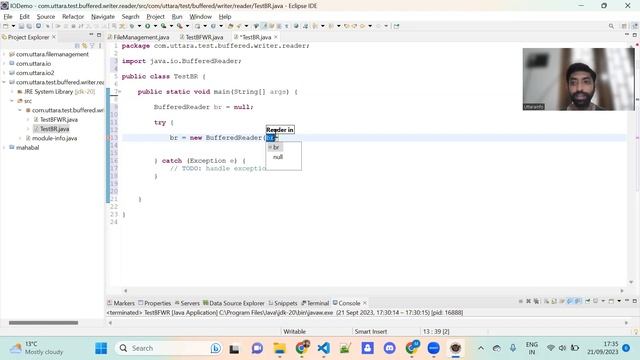Open the File menu
Image resolution: width=640 pixels, height=360 pixels.
tap(8, 17)
